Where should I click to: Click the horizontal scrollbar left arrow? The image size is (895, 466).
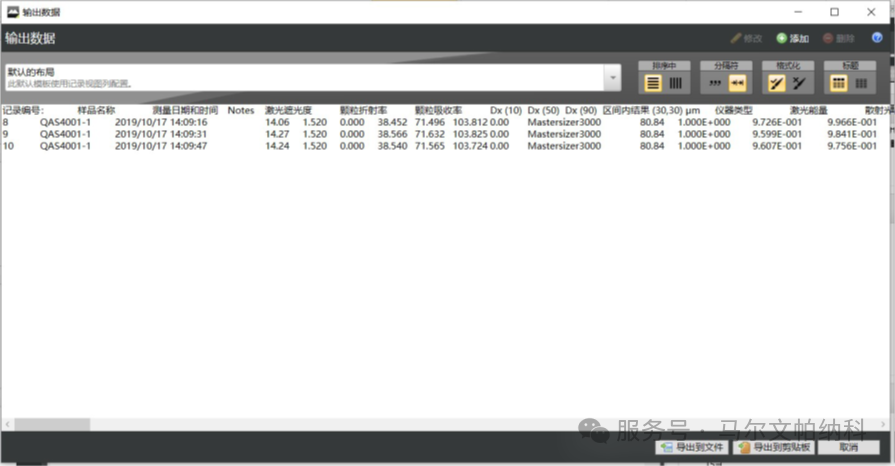7,424
